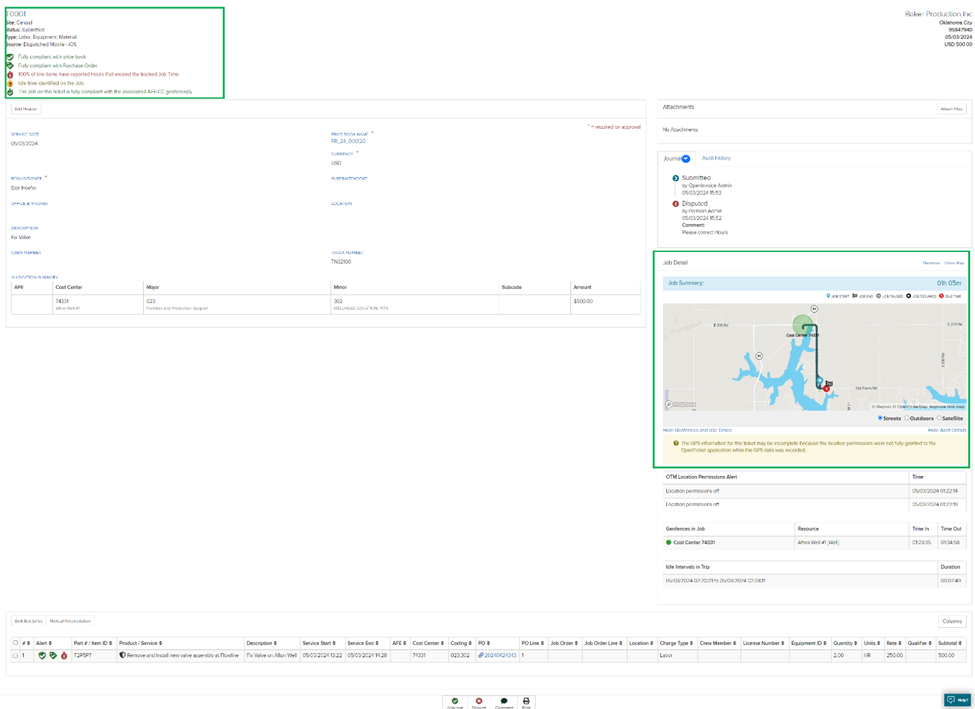Click the red alert icon in line 1
Viewport: 975px width, 709px height.
pos(64,656)
